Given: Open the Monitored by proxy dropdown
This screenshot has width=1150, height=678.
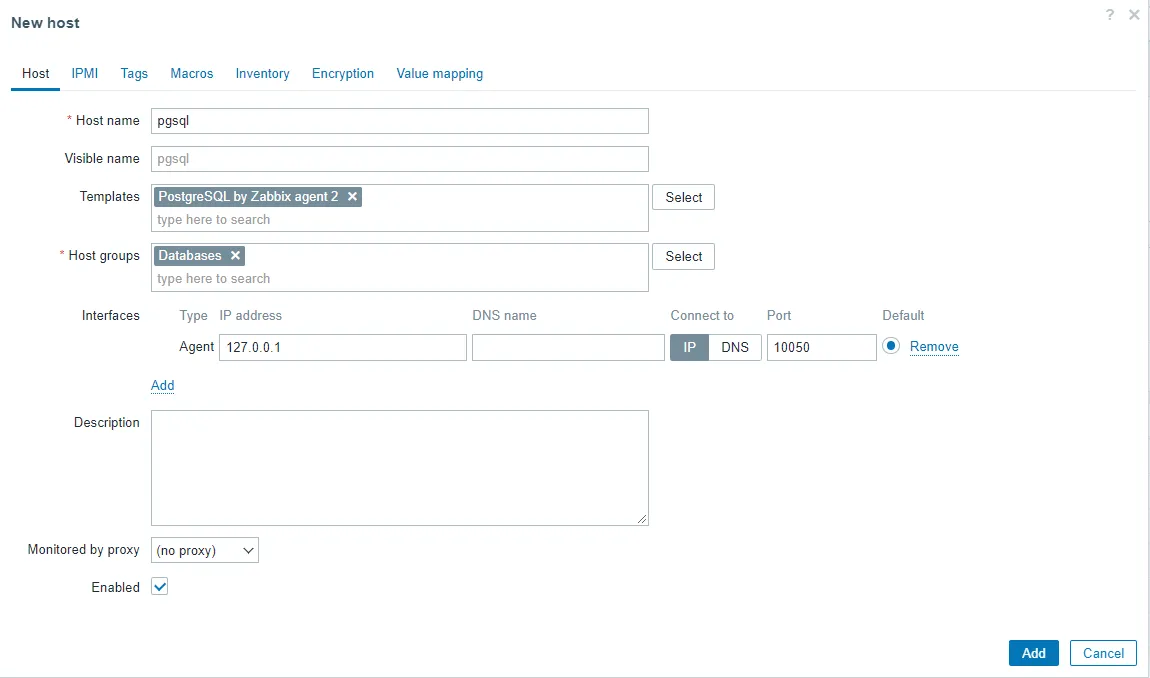Looking at the screenshot, I should point(205,550).
